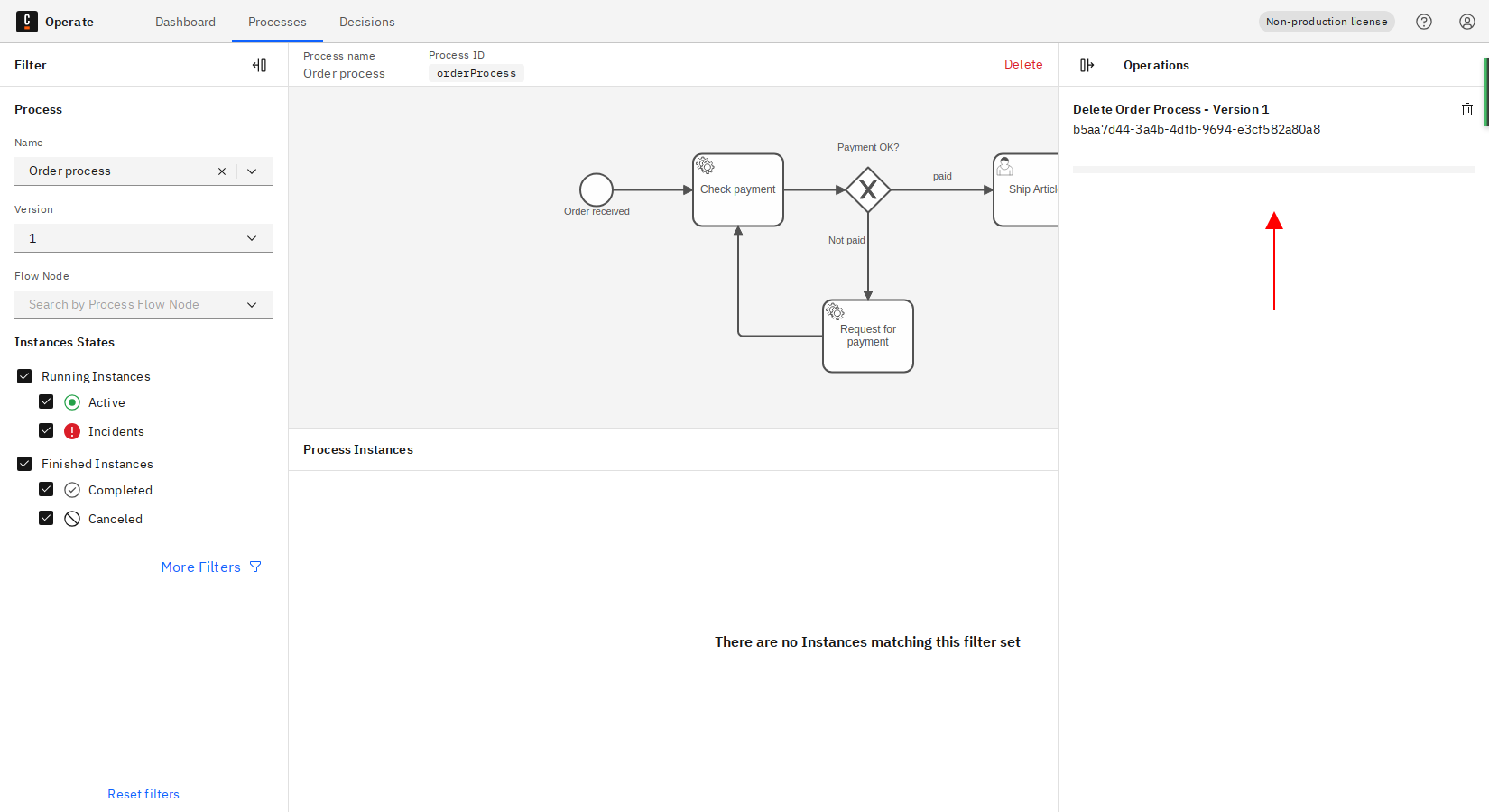Clear the Order process name selection
This screenshot has height=812, width=1489.
pos(222,171)
